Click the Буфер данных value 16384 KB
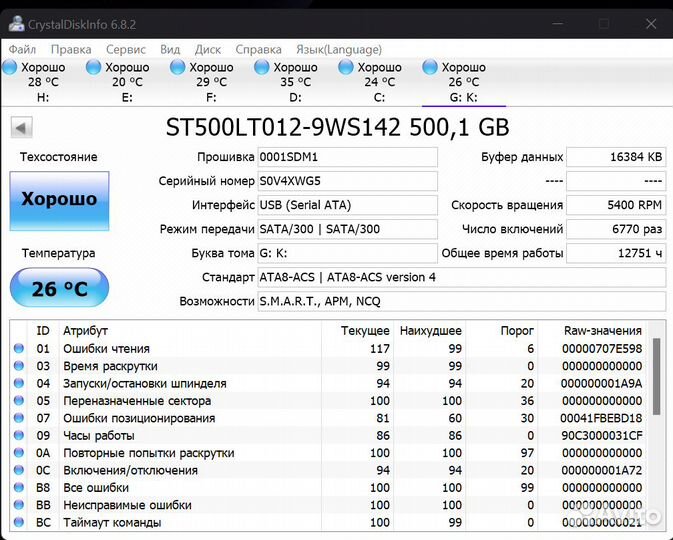Screen dimensions: 673x540 [x=616, y=157]
